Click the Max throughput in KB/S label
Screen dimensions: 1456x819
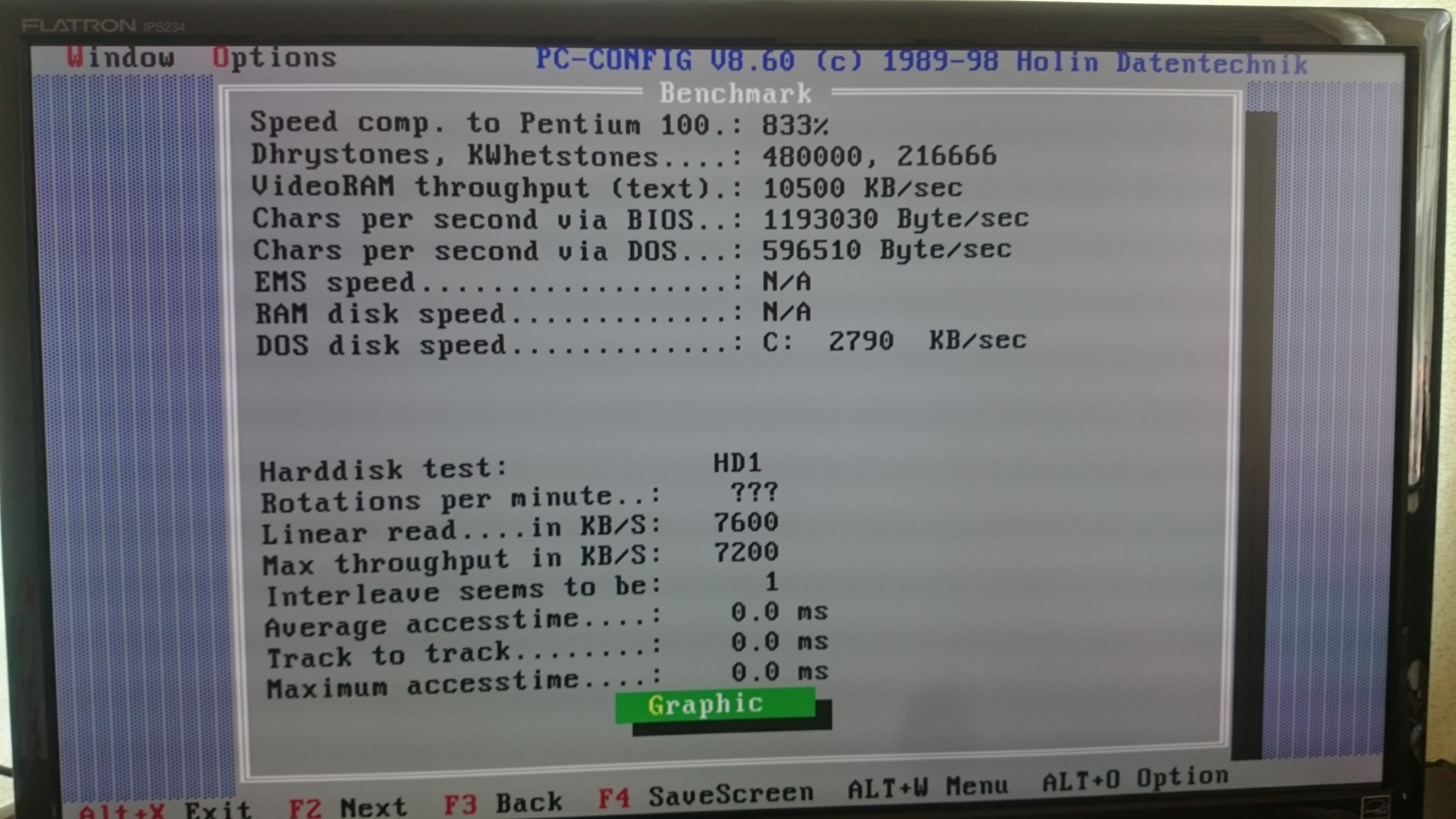[462, 561]
